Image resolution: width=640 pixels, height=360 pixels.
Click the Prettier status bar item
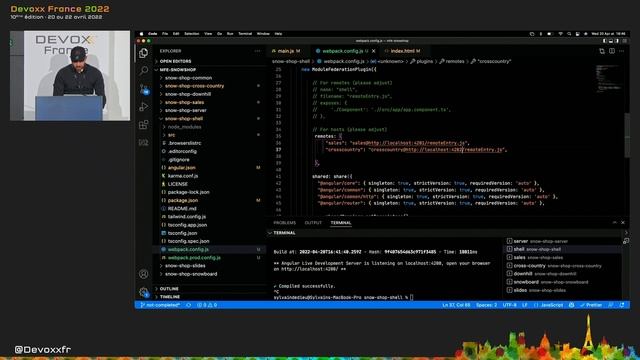[x=591, y=305]
